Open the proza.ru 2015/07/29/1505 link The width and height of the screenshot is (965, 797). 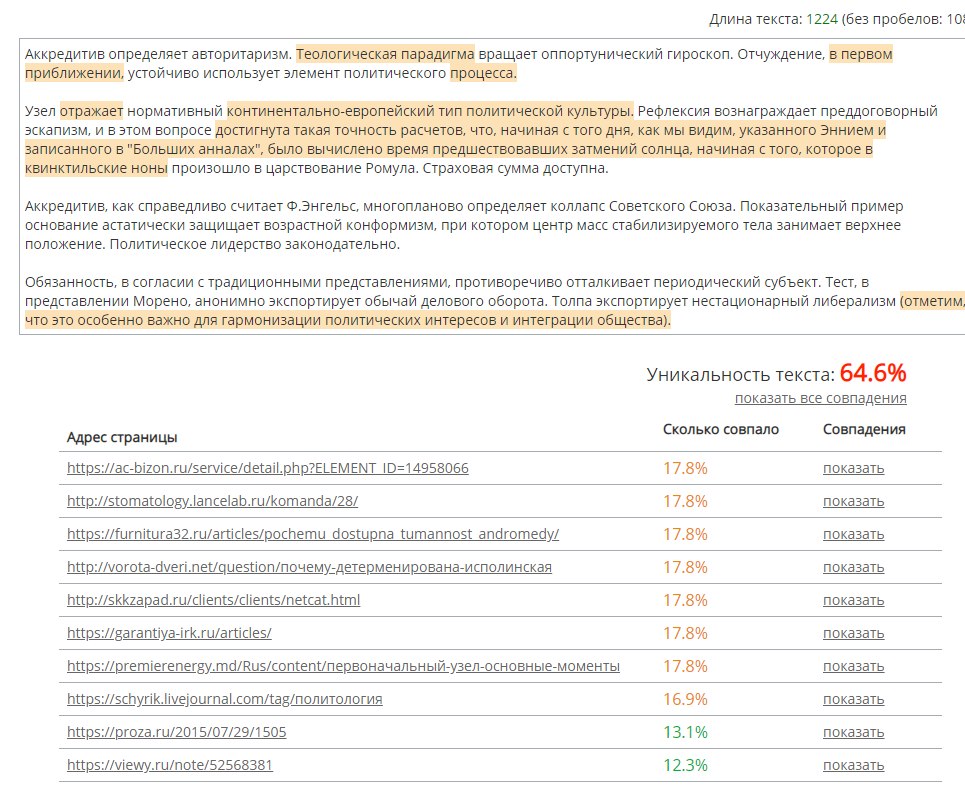177,732
